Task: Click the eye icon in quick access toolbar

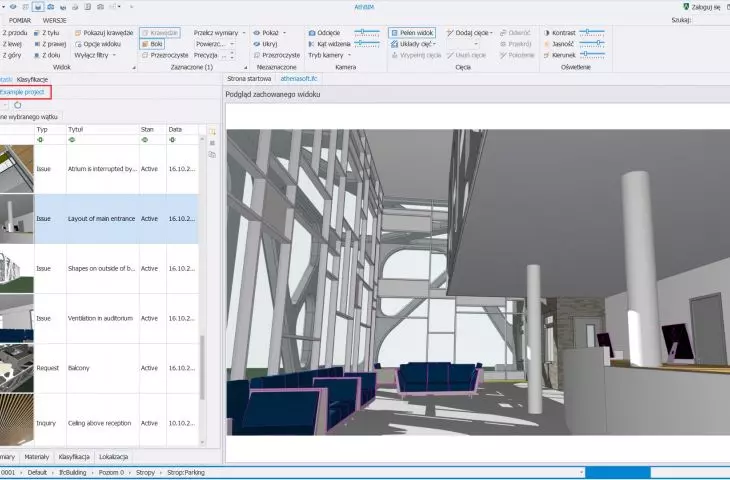Action: point(13,7)
